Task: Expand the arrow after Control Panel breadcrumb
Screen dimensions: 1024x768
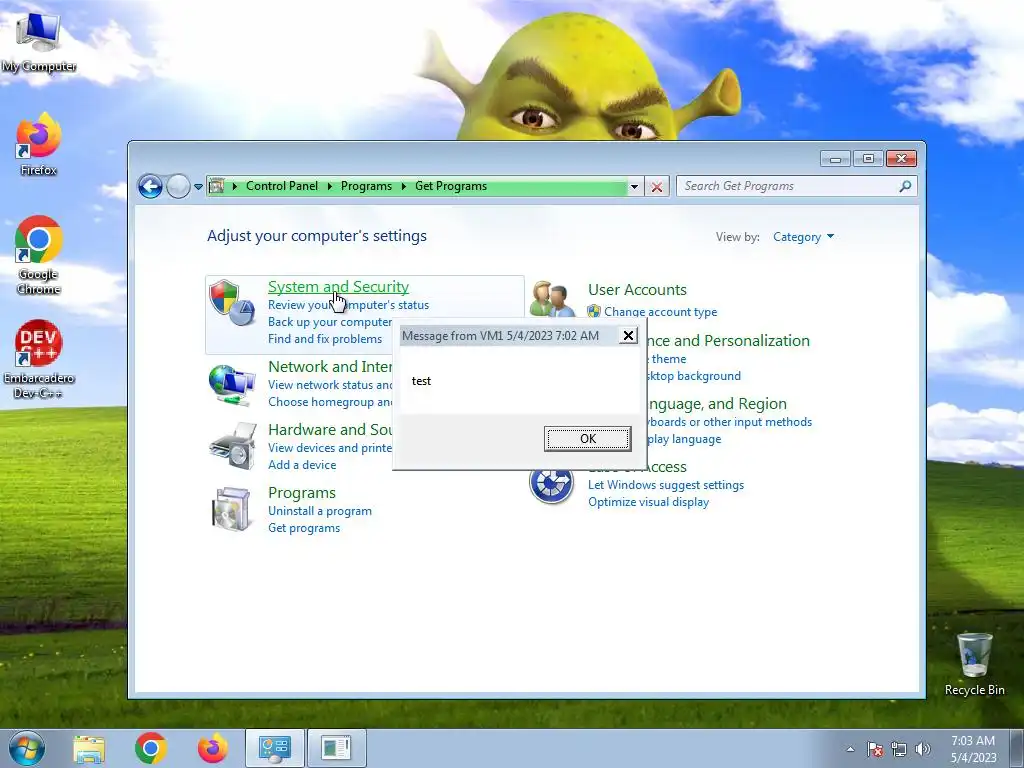Action: click(329, 186)
